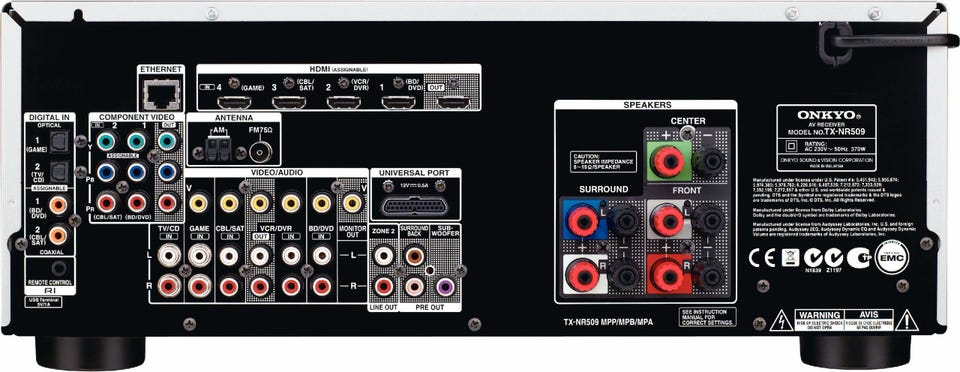
Task: Click CBL/SAT yellow video input jack
Action: point(230,203)
